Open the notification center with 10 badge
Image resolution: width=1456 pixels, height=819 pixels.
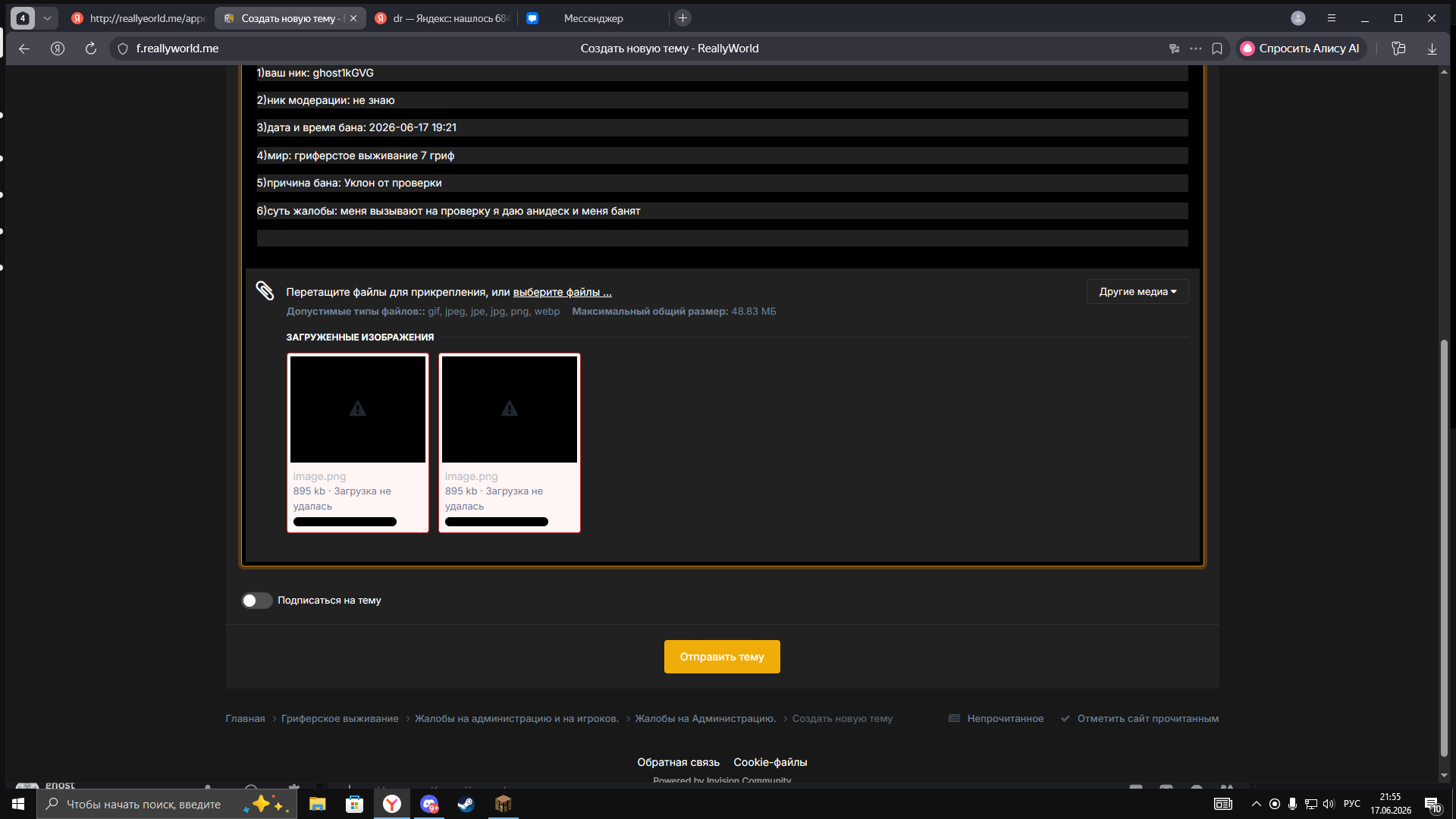click(x=1432, y=805)
